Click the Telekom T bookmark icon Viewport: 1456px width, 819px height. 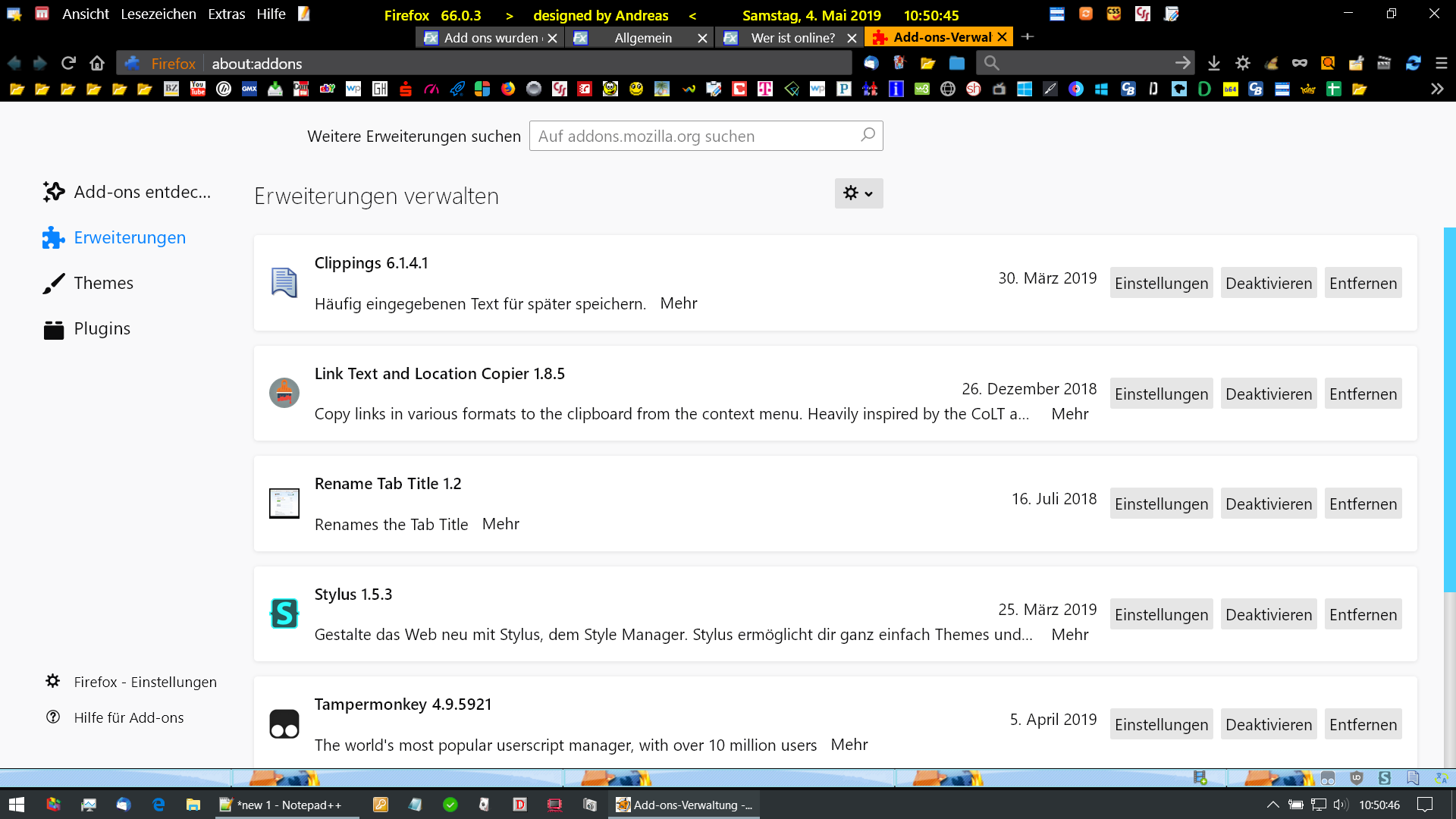pyautogui.click(x=765, y=89)
